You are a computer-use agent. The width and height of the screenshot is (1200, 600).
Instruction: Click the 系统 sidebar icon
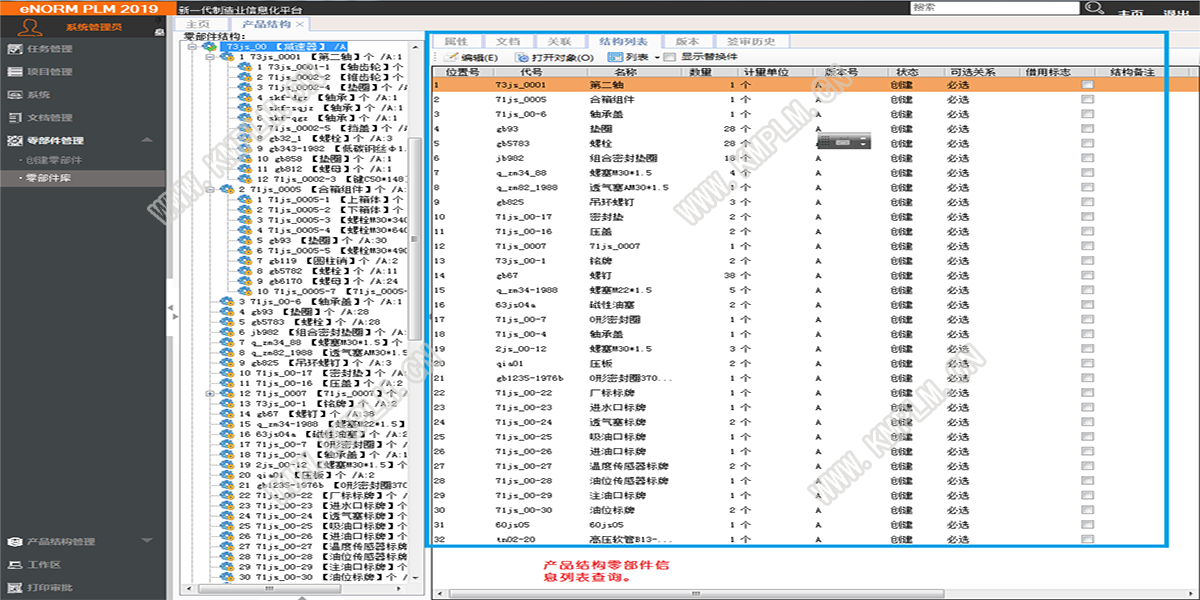click(x=14, y=95)
